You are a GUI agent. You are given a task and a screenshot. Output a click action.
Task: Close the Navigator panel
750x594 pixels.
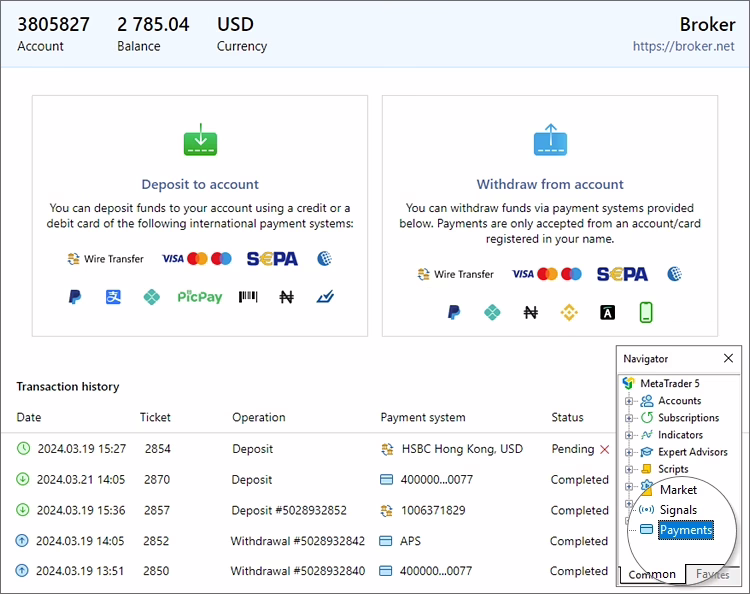pos(728,358)
